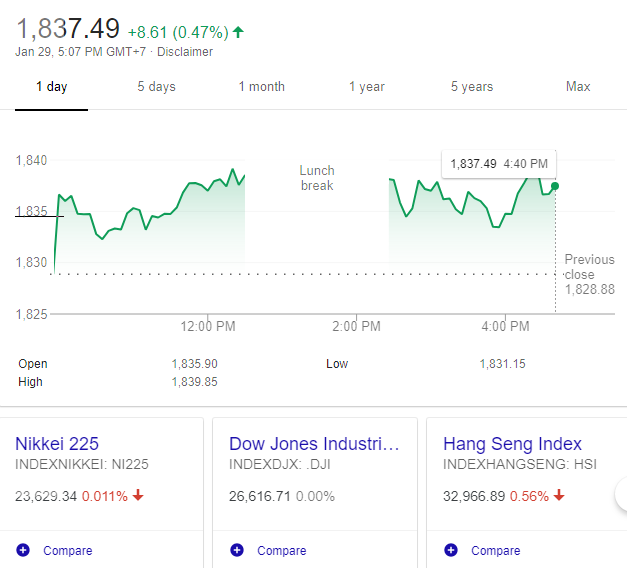This screenshot has width=627, height=568.
Task: Click the Lunch break label in the chart
Action: pyautogui.click(x=317, y=178)
